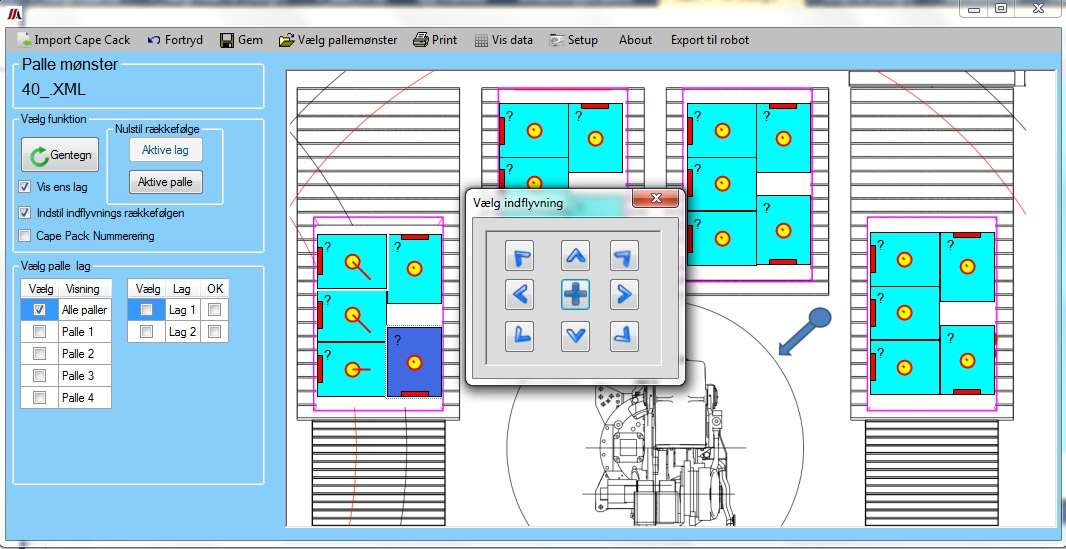The image size is (1066, 549).
Task: Reset order for Aktive lag
Action: click(x=165, y=150)
